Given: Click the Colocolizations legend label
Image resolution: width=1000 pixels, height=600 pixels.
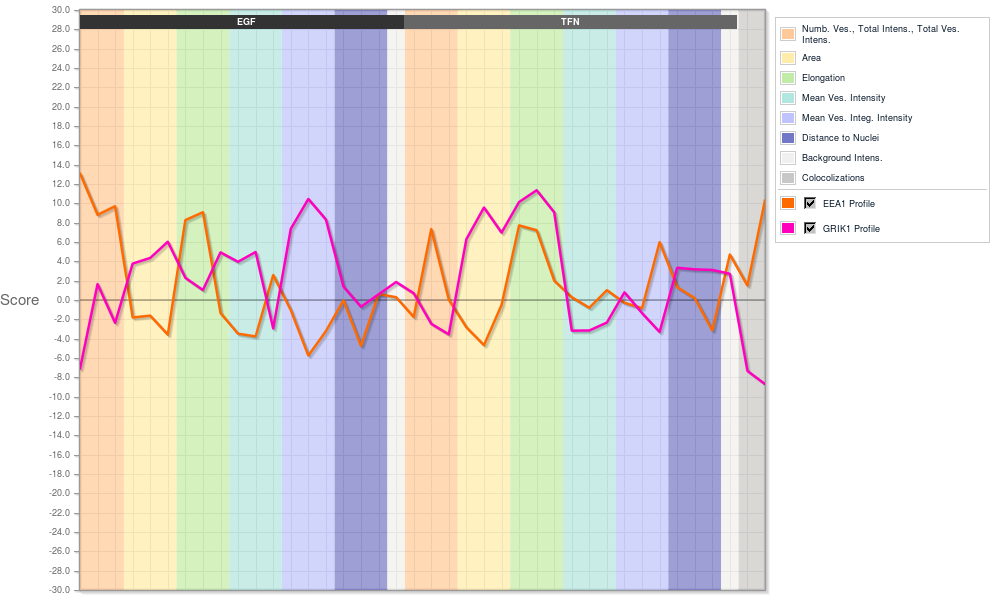Looking at the screenshot, I should [x=833, y=178].
